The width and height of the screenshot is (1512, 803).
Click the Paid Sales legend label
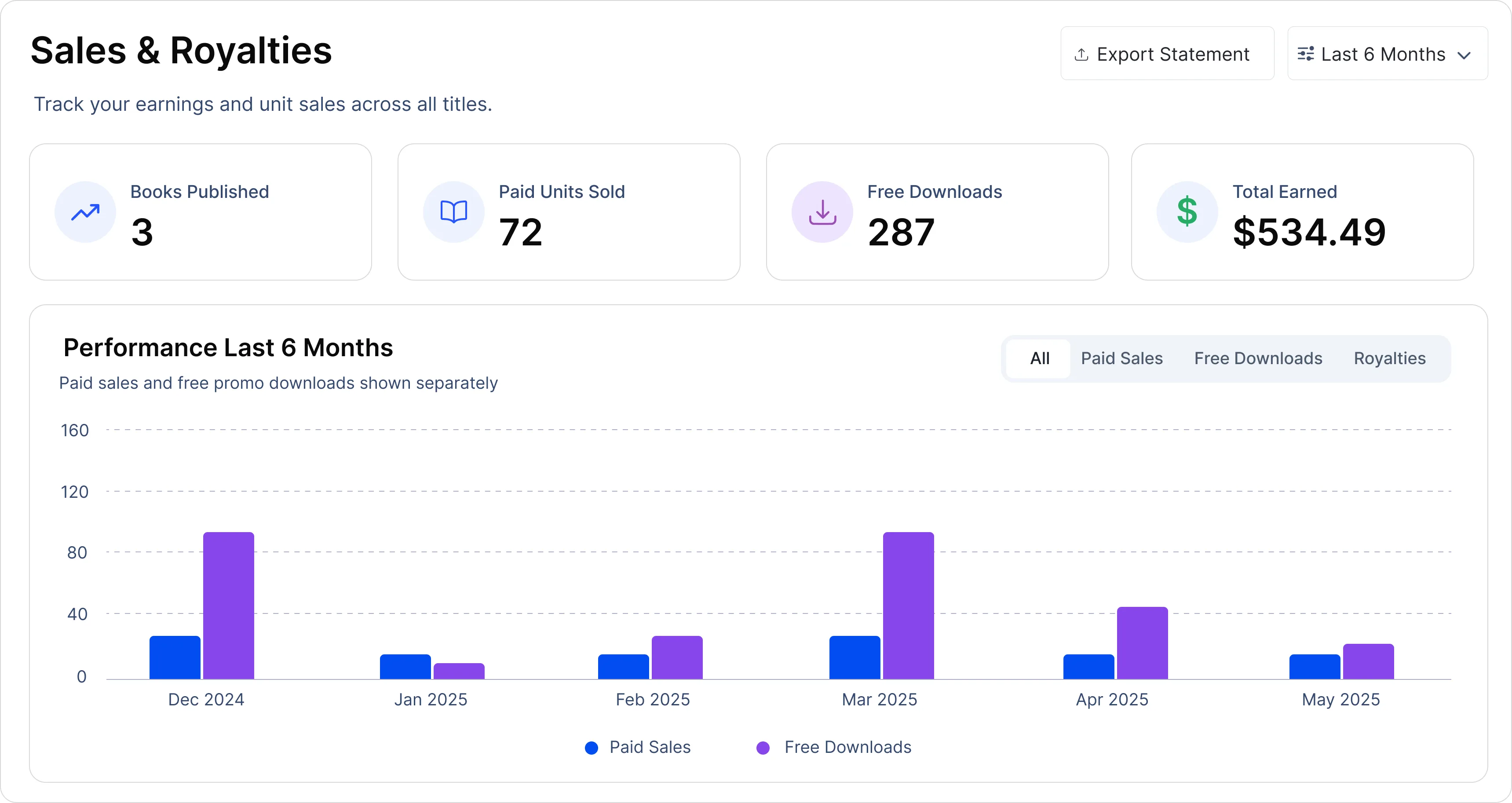650,747
